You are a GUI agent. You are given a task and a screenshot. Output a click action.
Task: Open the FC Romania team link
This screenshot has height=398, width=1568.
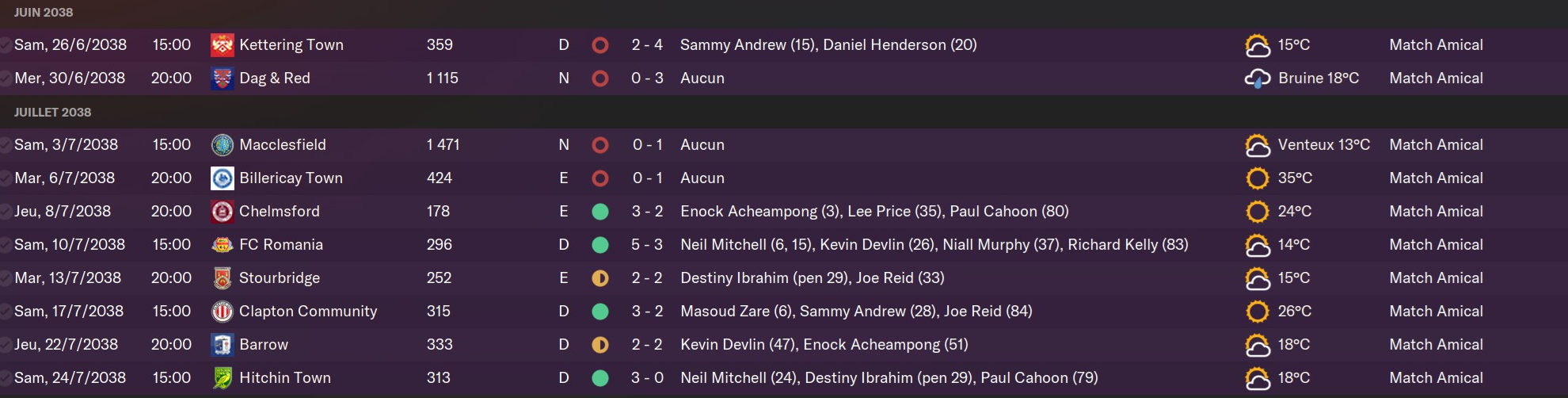pyautogui.click(x=281, y=245)
